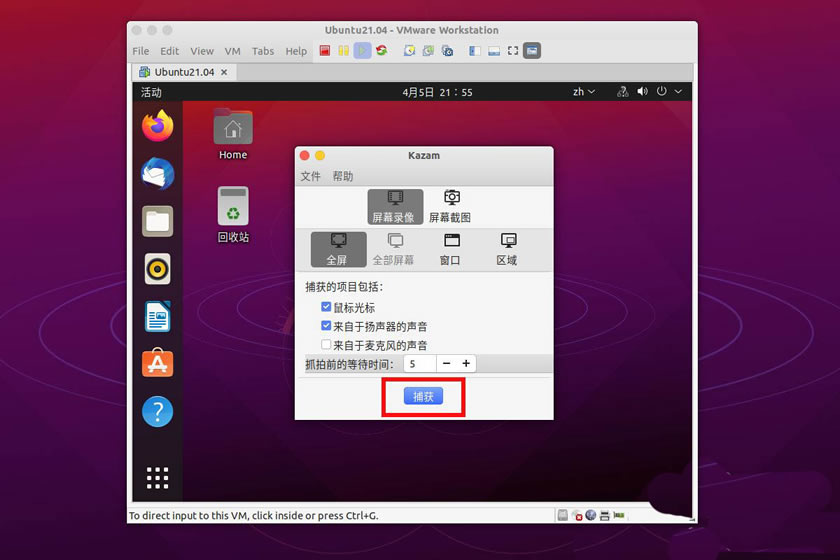
Task: Expand the system menu arrow in top bar
Action: pos(678,92)
